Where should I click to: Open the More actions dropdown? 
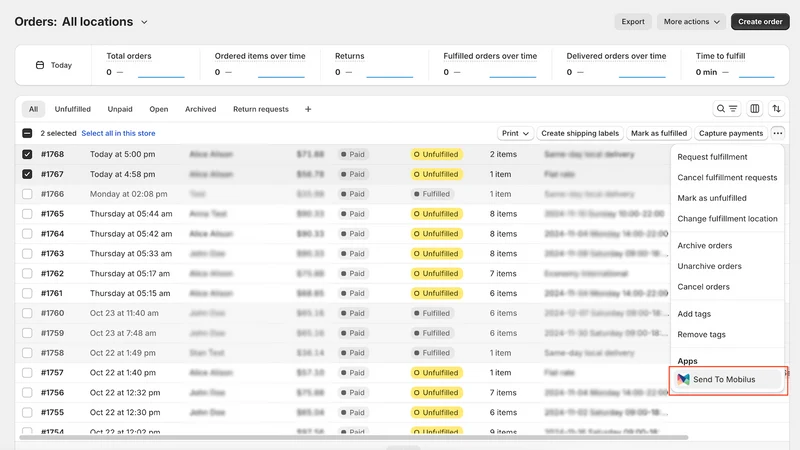(691, 21)
